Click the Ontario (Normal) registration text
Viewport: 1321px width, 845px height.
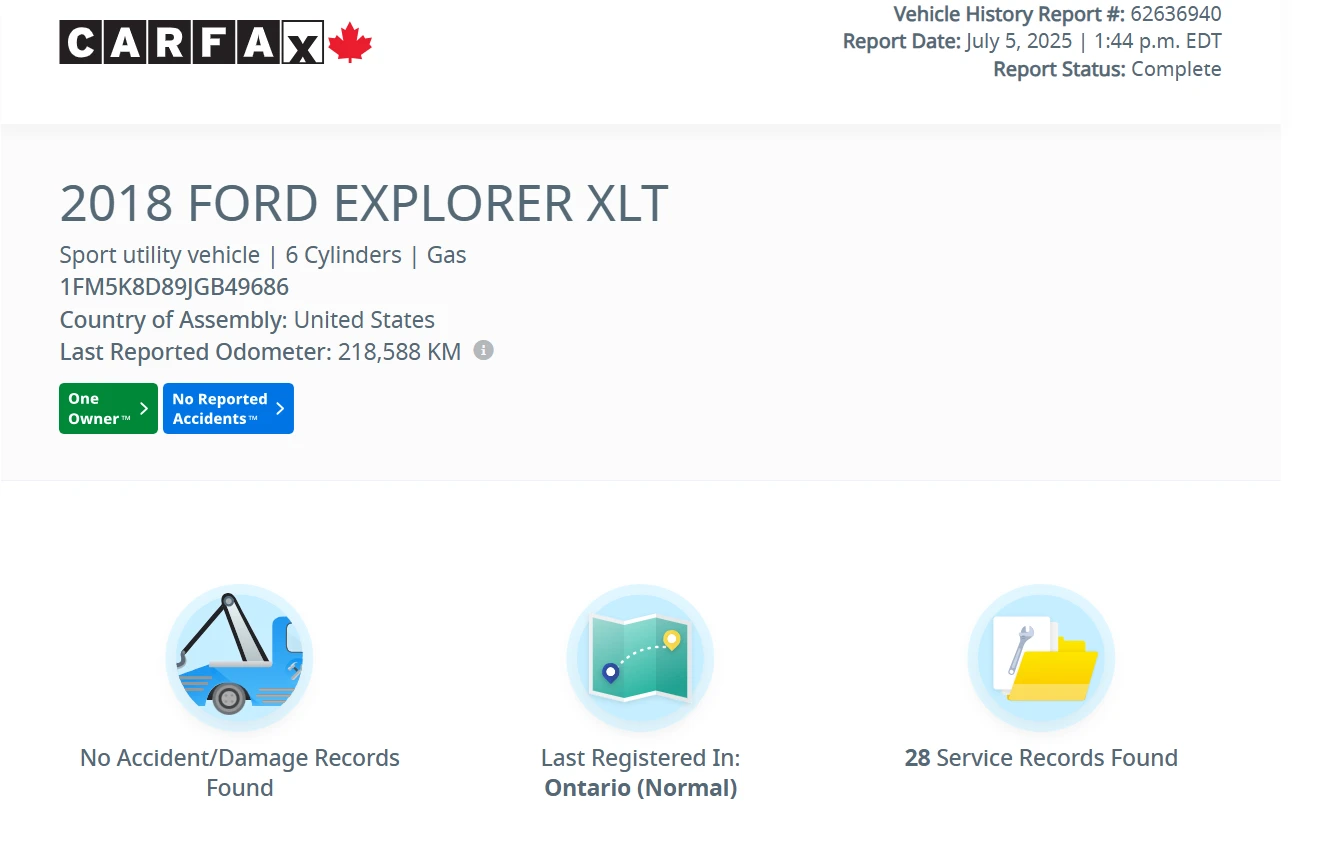point(640,788)
